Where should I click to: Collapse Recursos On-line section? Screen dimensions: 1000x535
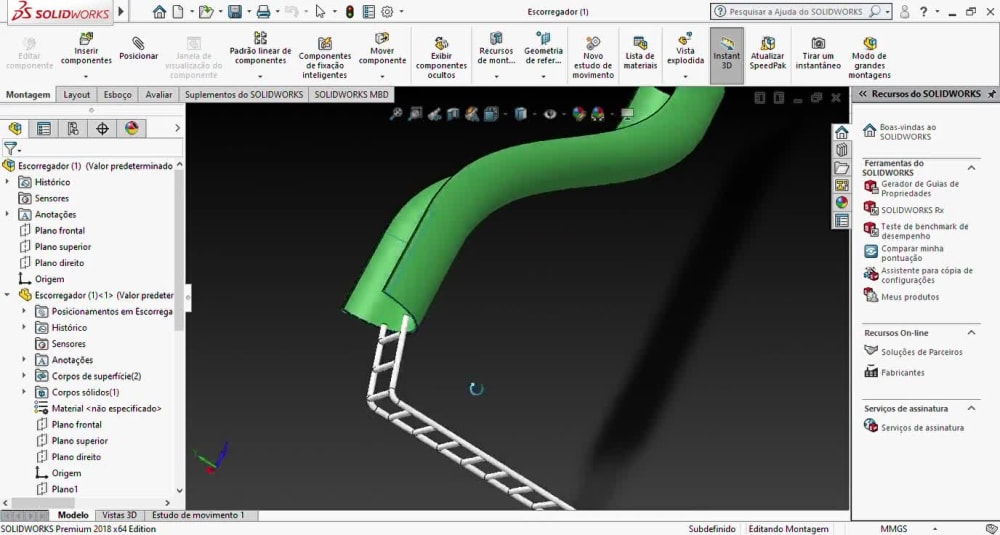(x=971, y=333)
